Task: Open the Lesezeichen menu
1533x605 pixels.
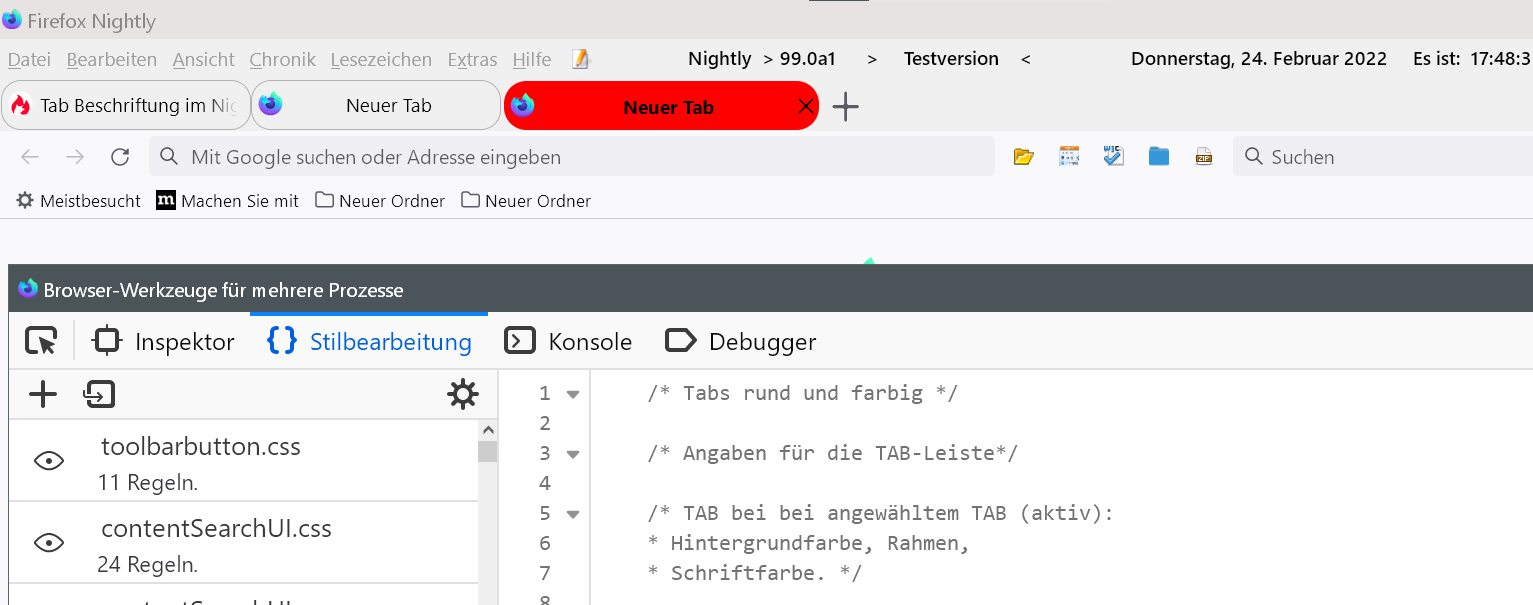Action: [x=381, y=60]
